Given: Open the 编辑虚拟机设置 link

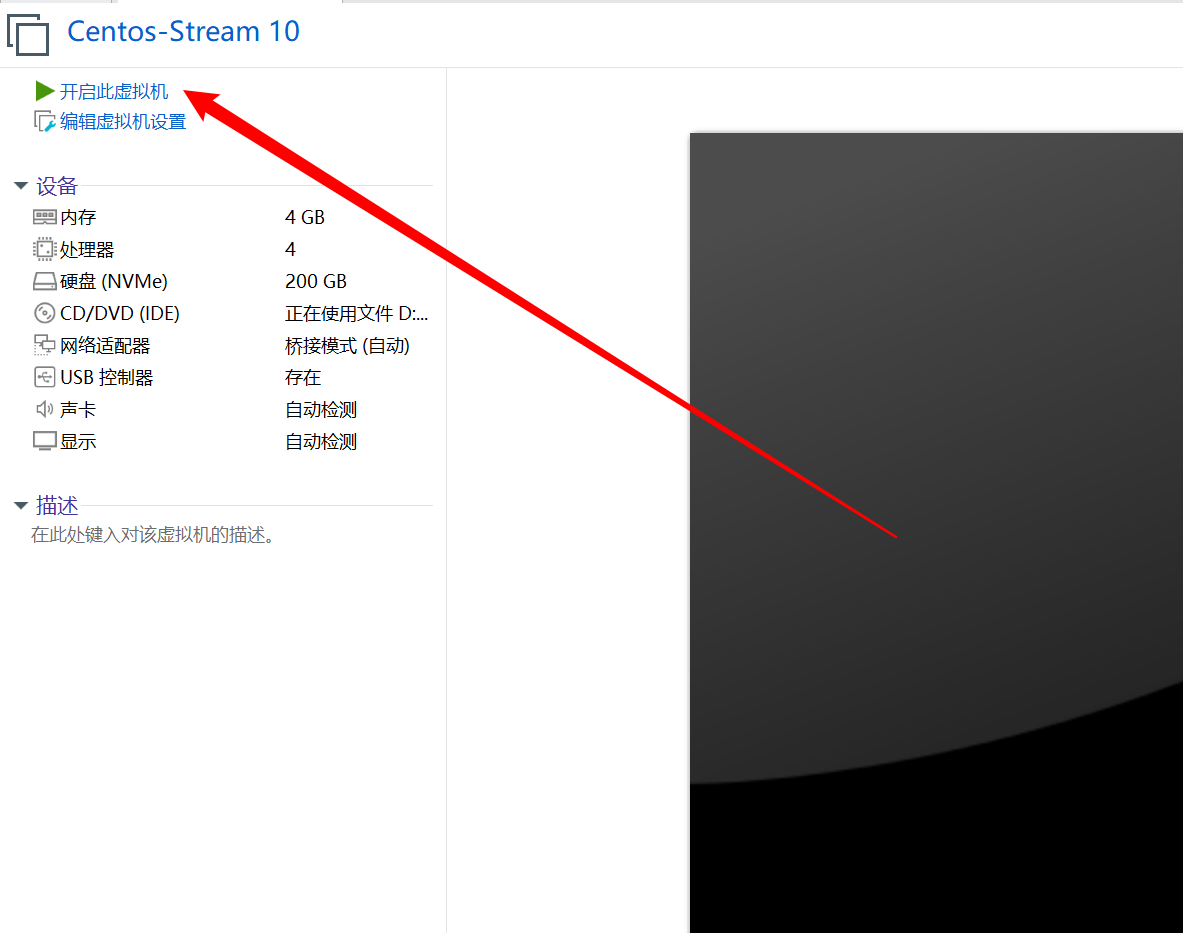Looking at the screenshot, I should coord(123,121).
